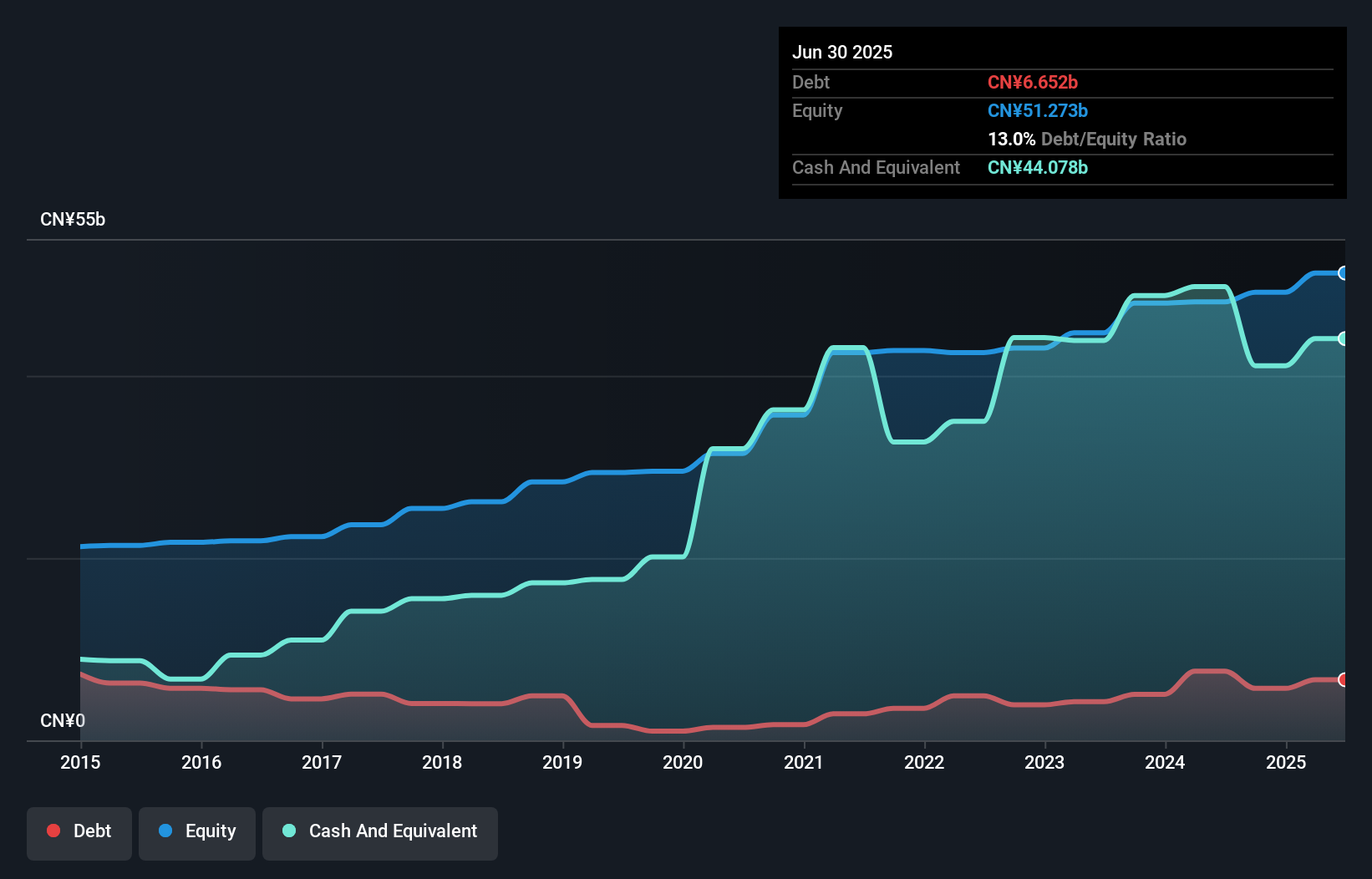Select the 2020 x-axis label
Image resolution: width=1372 pixels, height=879 pixels.
tap(683, 762)
